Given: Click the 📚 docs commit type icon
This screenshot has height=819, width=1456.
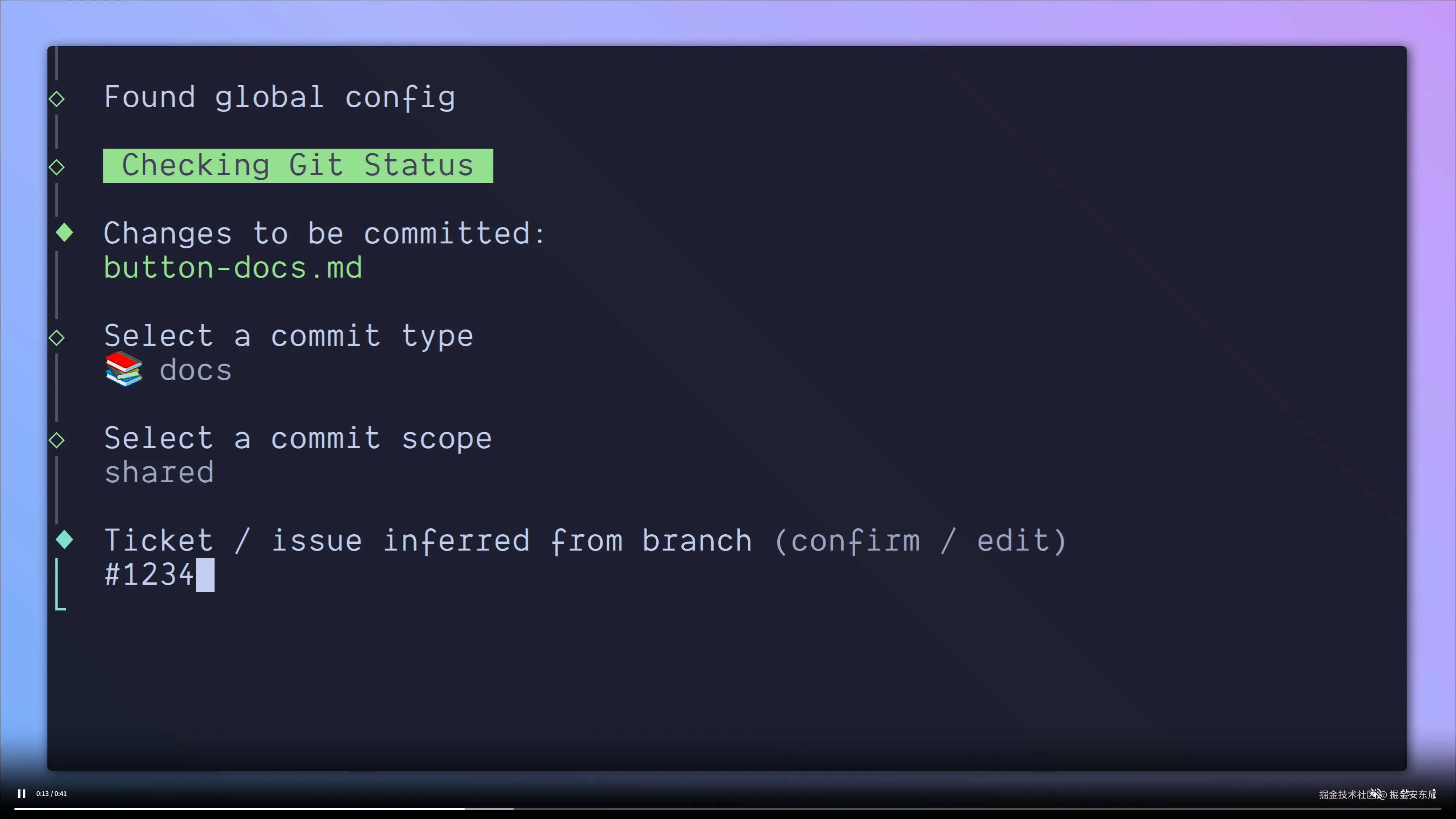Looking at the screenshot, I should (x=124, y=370).
